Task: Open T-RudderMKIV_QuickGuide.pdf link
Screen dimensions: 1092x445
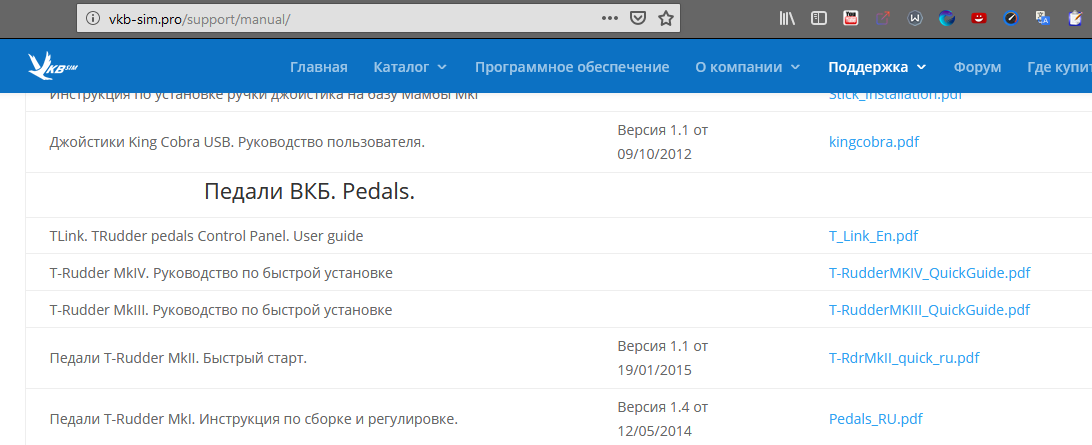Action: point(929,273)
